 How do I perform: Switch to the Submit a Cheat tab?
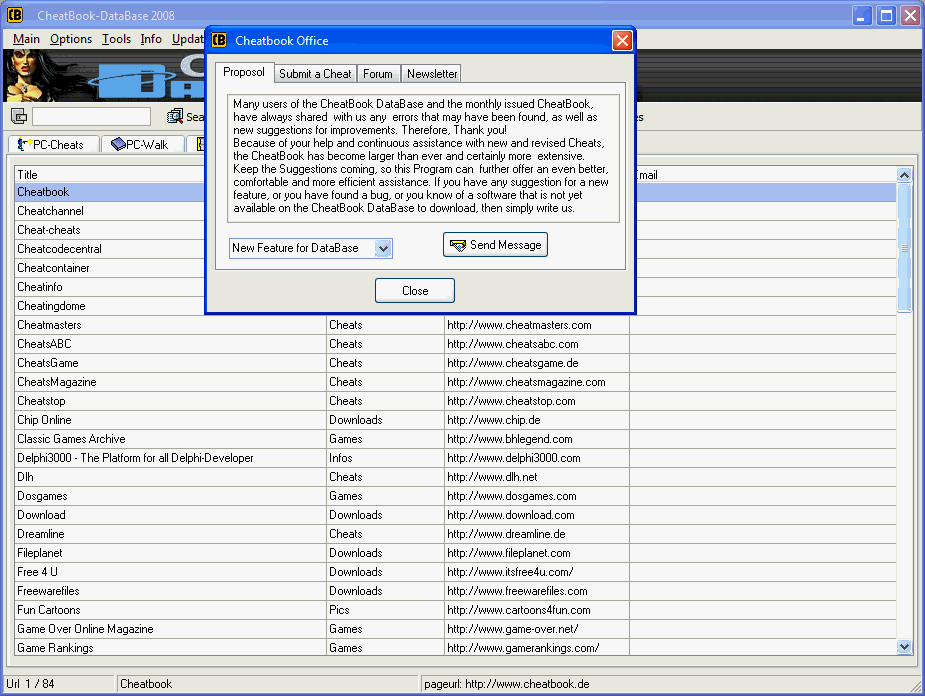point(315,74)
